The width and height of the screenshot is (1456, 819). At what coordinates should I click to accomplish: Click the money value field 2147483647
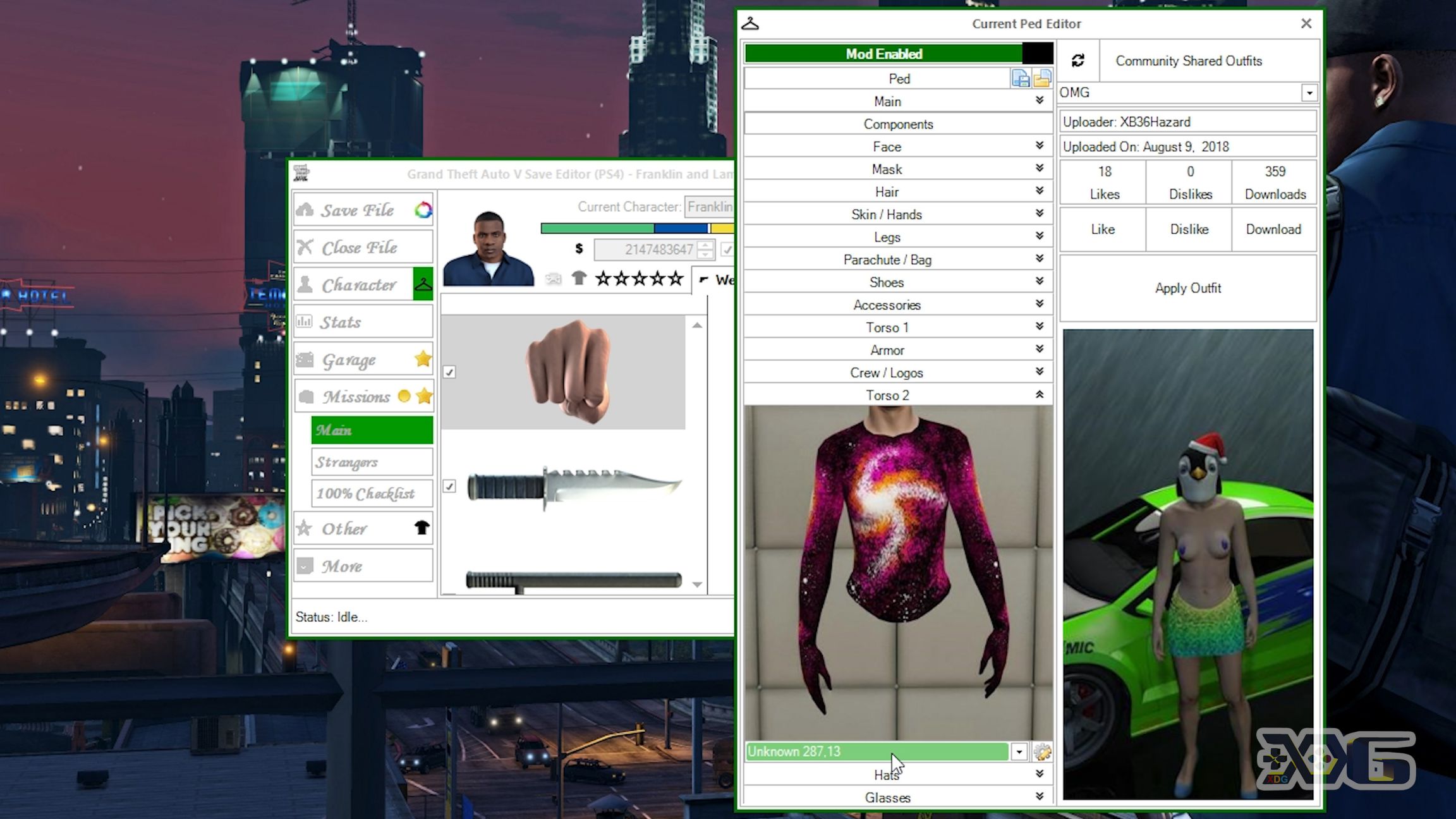[645, 250]
